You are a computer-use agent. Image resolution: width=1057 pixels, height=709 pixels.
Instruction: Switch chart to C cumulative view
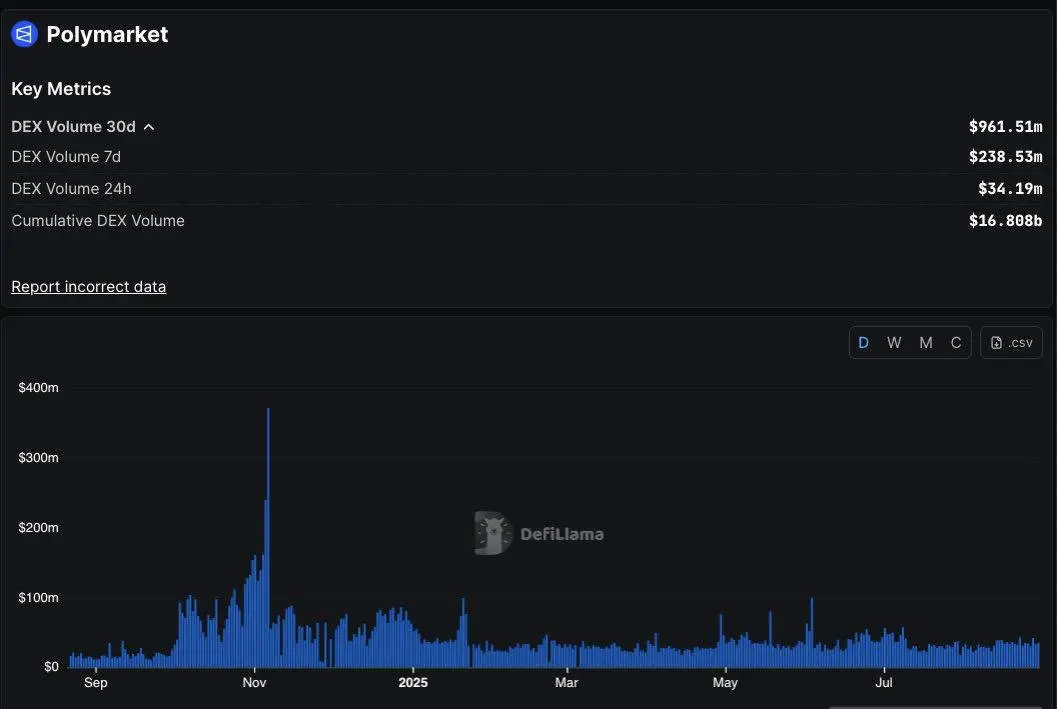(x=956, y=342)
